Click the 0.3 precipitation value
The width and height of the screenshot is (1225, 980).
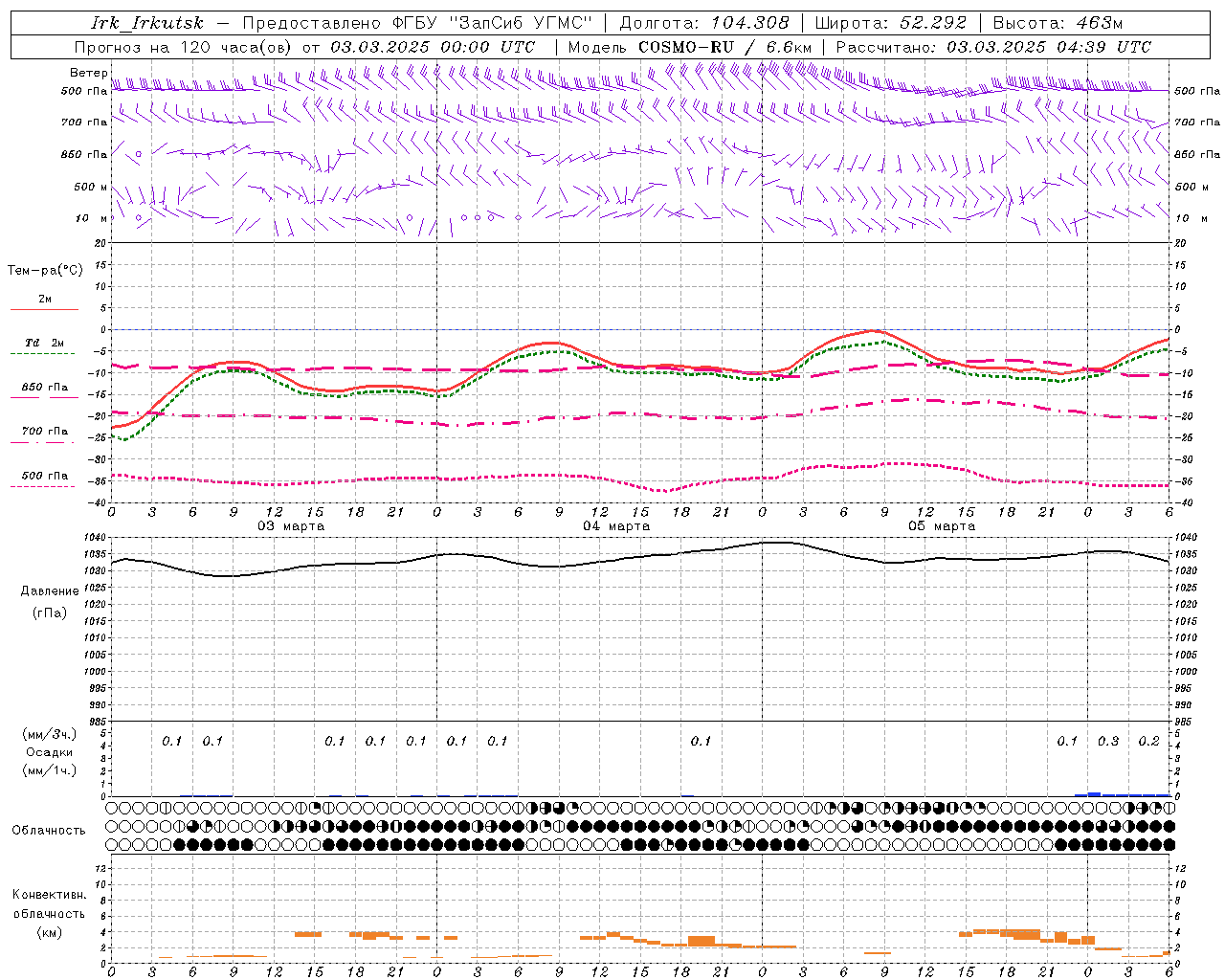(1108, 742)
